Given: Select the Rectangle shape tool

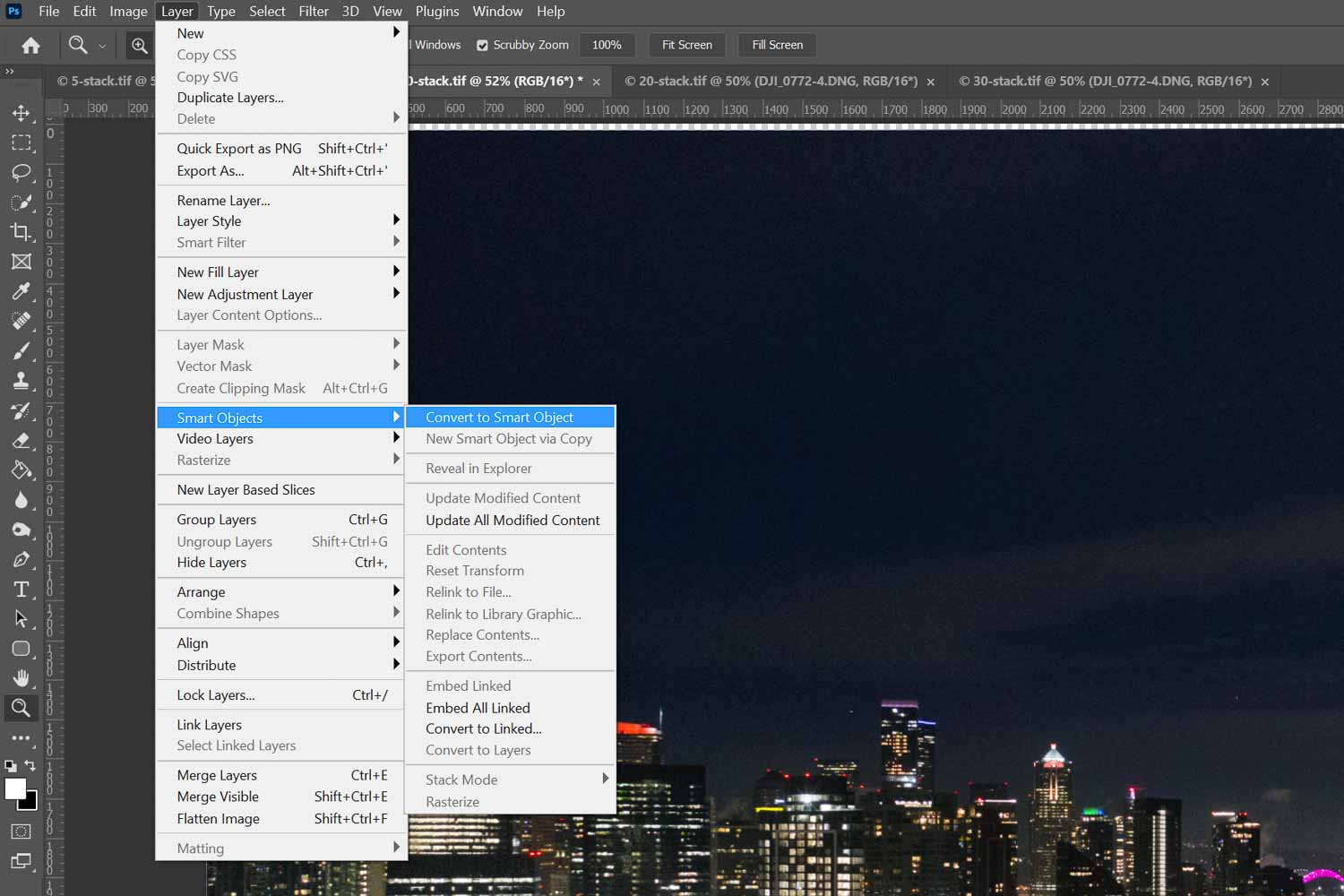Looking at the screenshot, I should point(21,648).
